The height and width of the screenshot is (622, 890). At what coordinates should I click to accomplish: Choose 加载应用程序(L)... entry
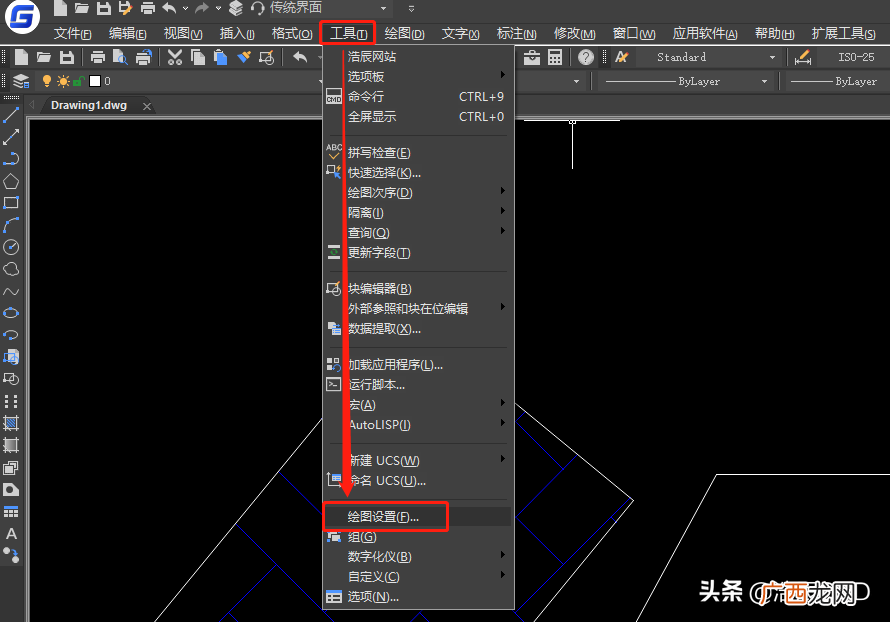(418, 364)
